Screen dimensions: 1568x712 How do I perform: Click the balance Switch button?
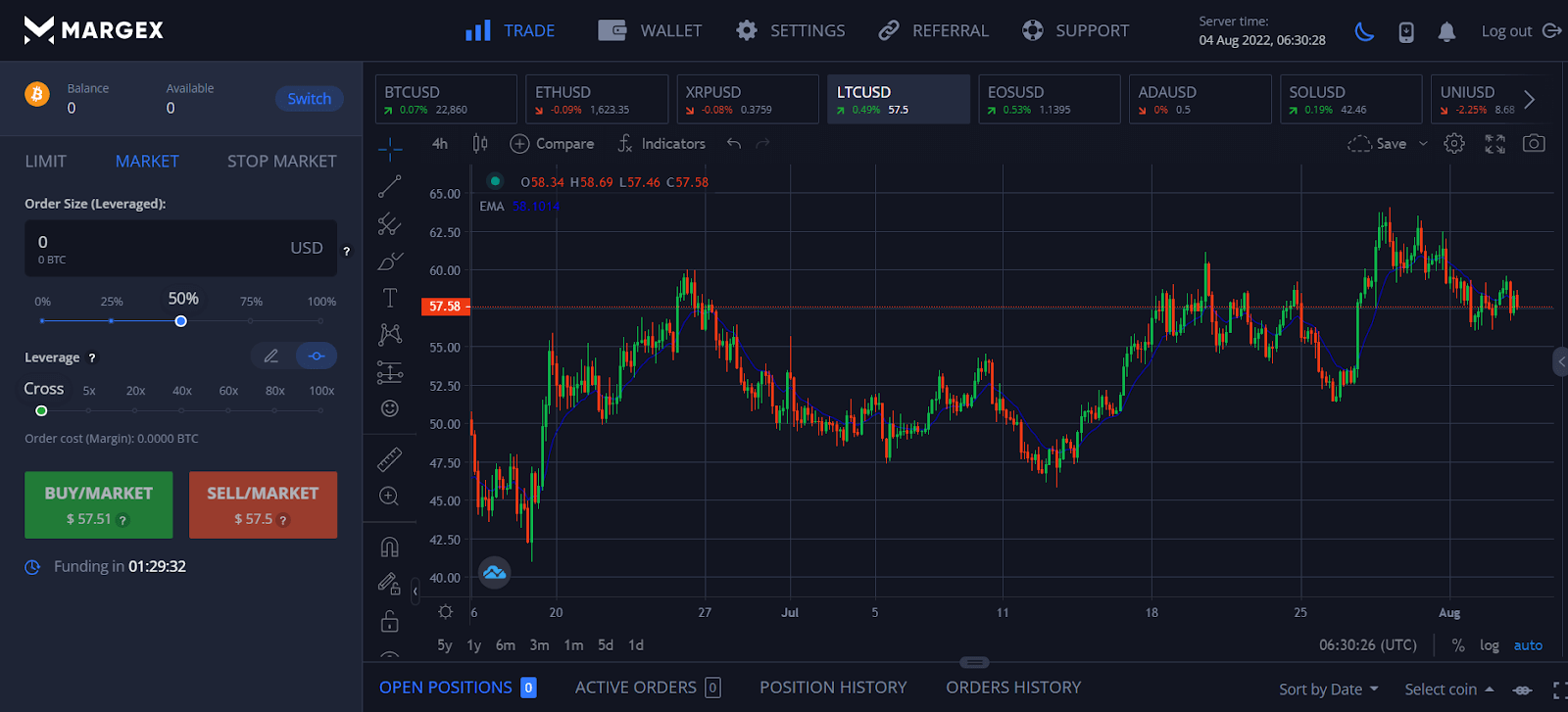click(x=310, y=99)
